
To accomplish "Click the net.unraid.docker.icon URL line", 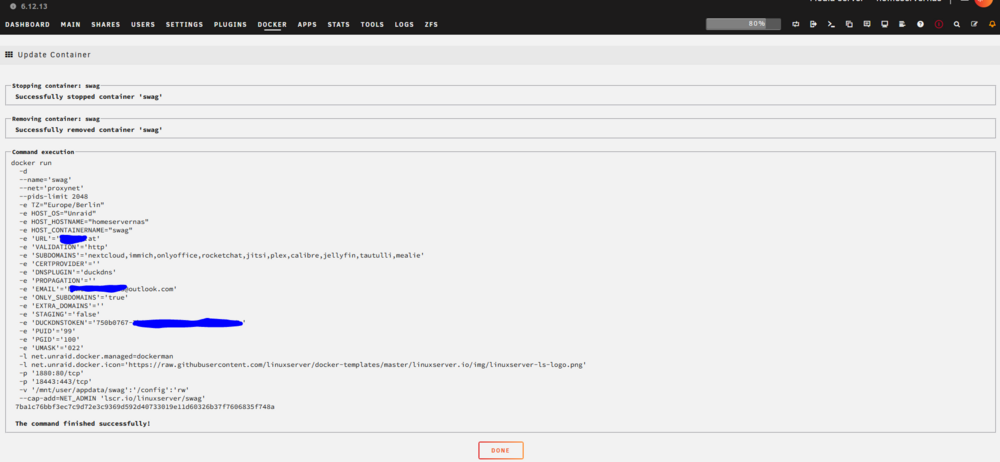I will (303, 365).
